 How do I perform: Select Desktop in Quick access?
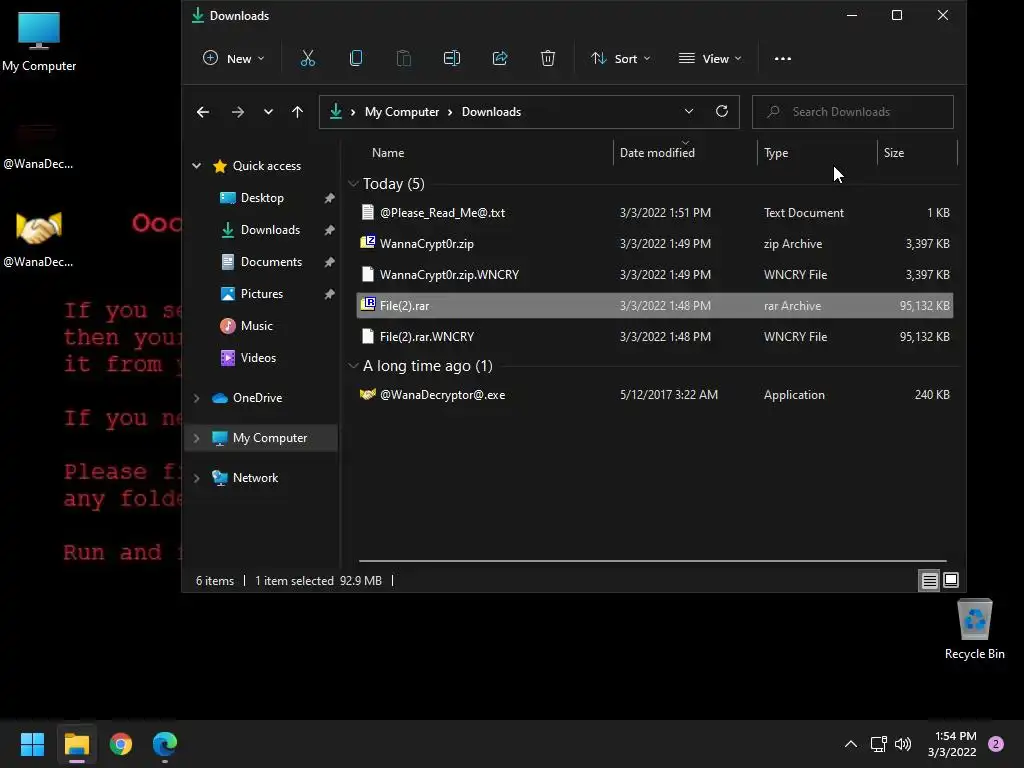point(262,198)
